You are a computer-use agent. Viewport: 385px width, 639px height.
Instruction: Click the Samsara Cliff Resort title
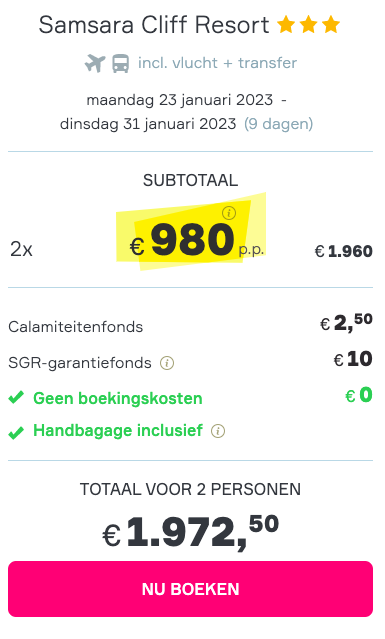coord(154,25)
